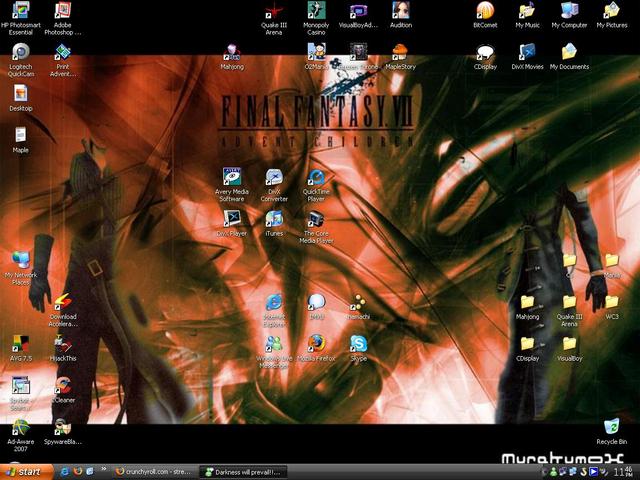Screen dimensions: 640x480
Task: Launch Skype from the desktop
Action: pyautogui.click(x=358, y=348)
